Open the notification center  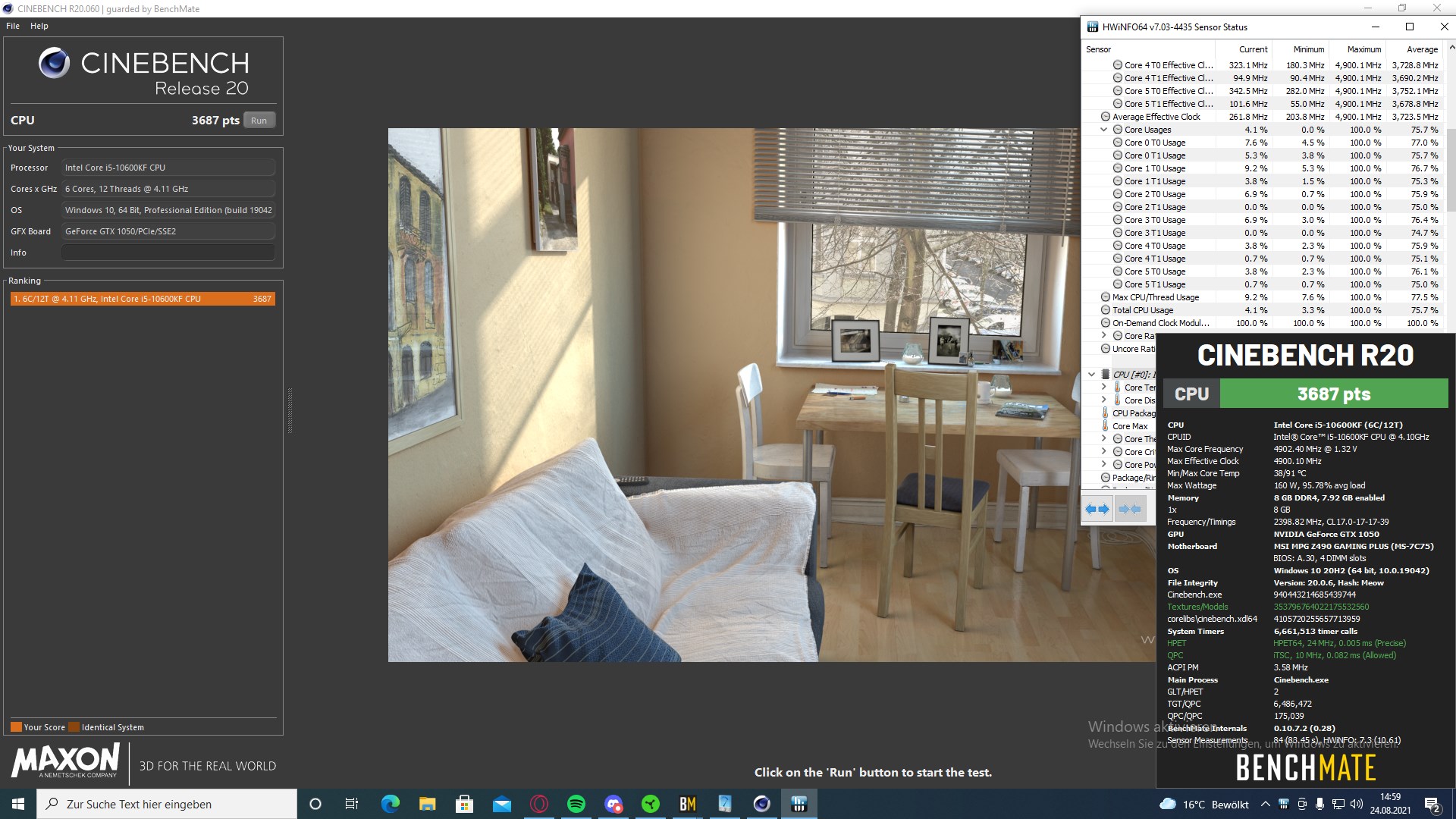(1432, 804)
